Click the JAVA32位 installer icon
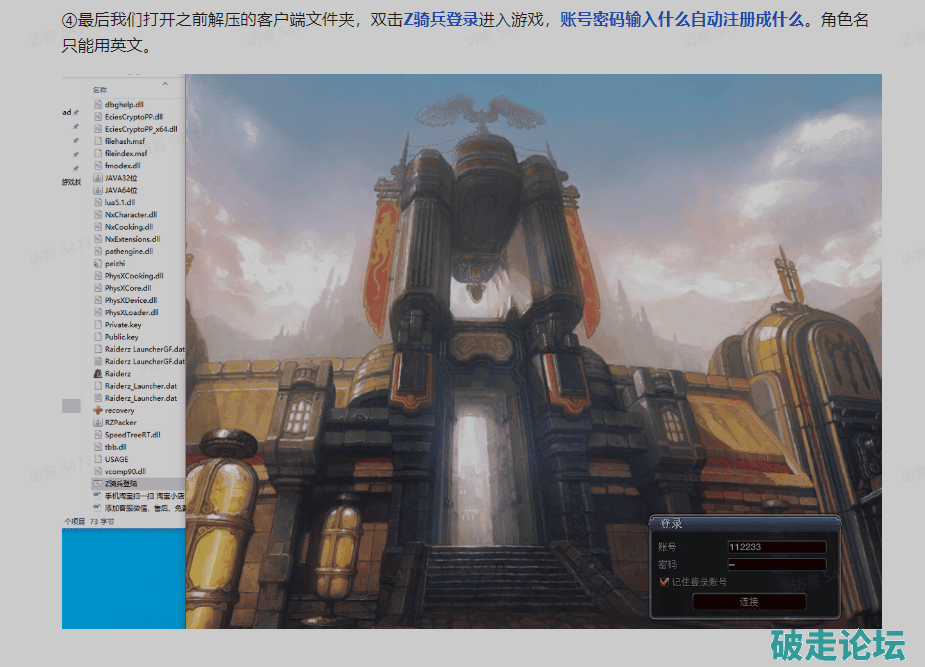 coord(98,177)
